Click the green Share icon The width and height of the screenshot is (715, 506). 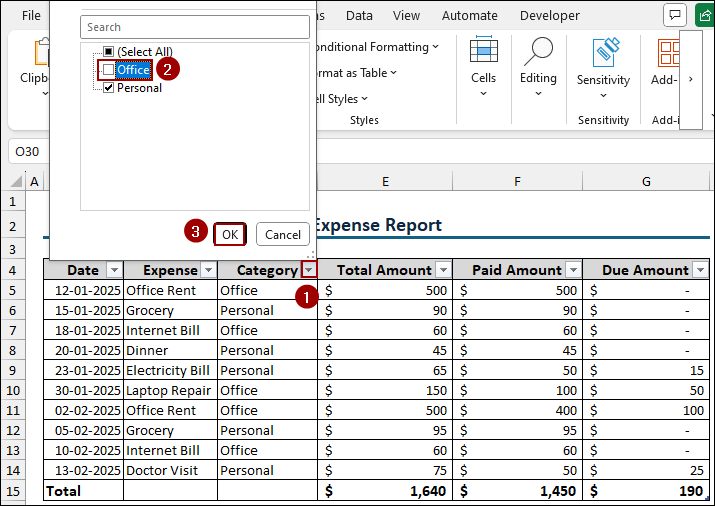(704, 15)
